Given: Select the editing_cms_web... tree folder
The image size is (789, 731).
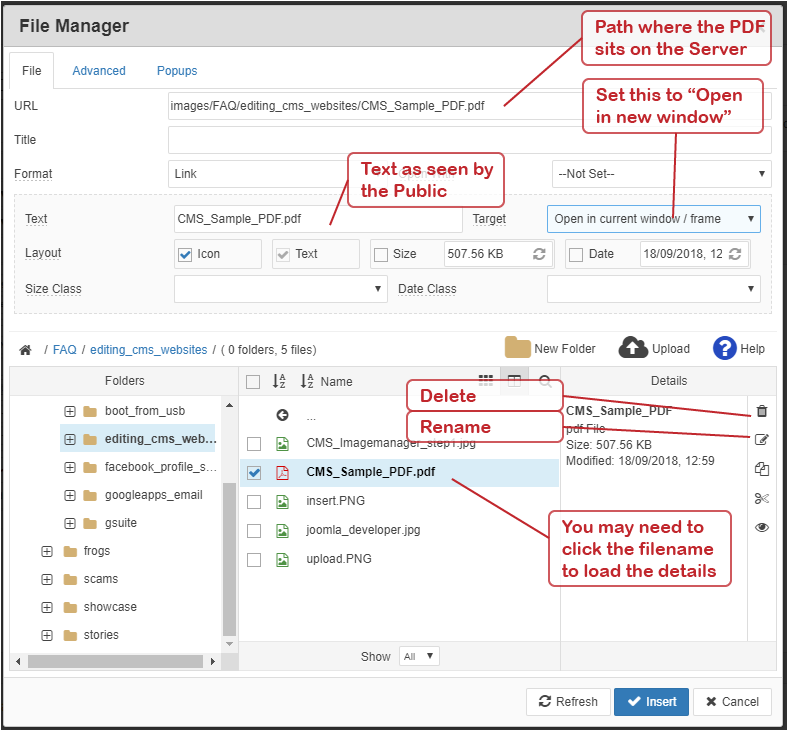Looking at the screenshot, I should [137, 439].
